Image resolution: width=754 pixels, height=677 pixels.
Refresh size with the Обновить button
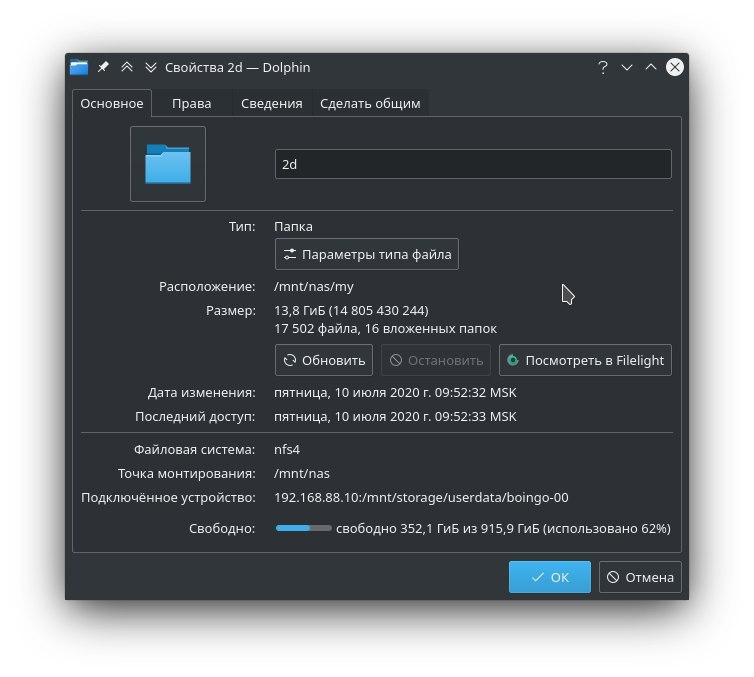324,360
